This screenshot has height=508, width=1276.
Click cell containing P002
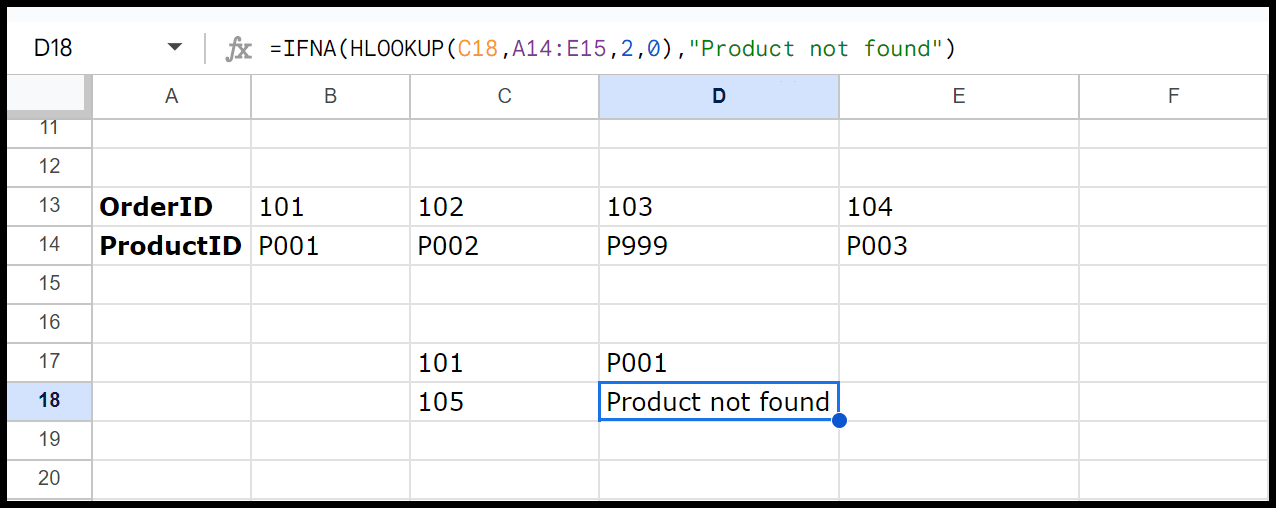click(504, 246)
